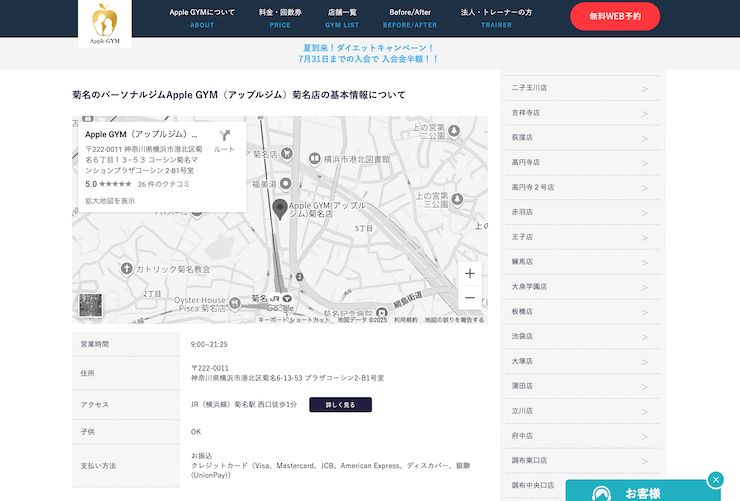
Task: Click the Apple GYM菊名店 map pin
Action: click(x=280, y=209)
